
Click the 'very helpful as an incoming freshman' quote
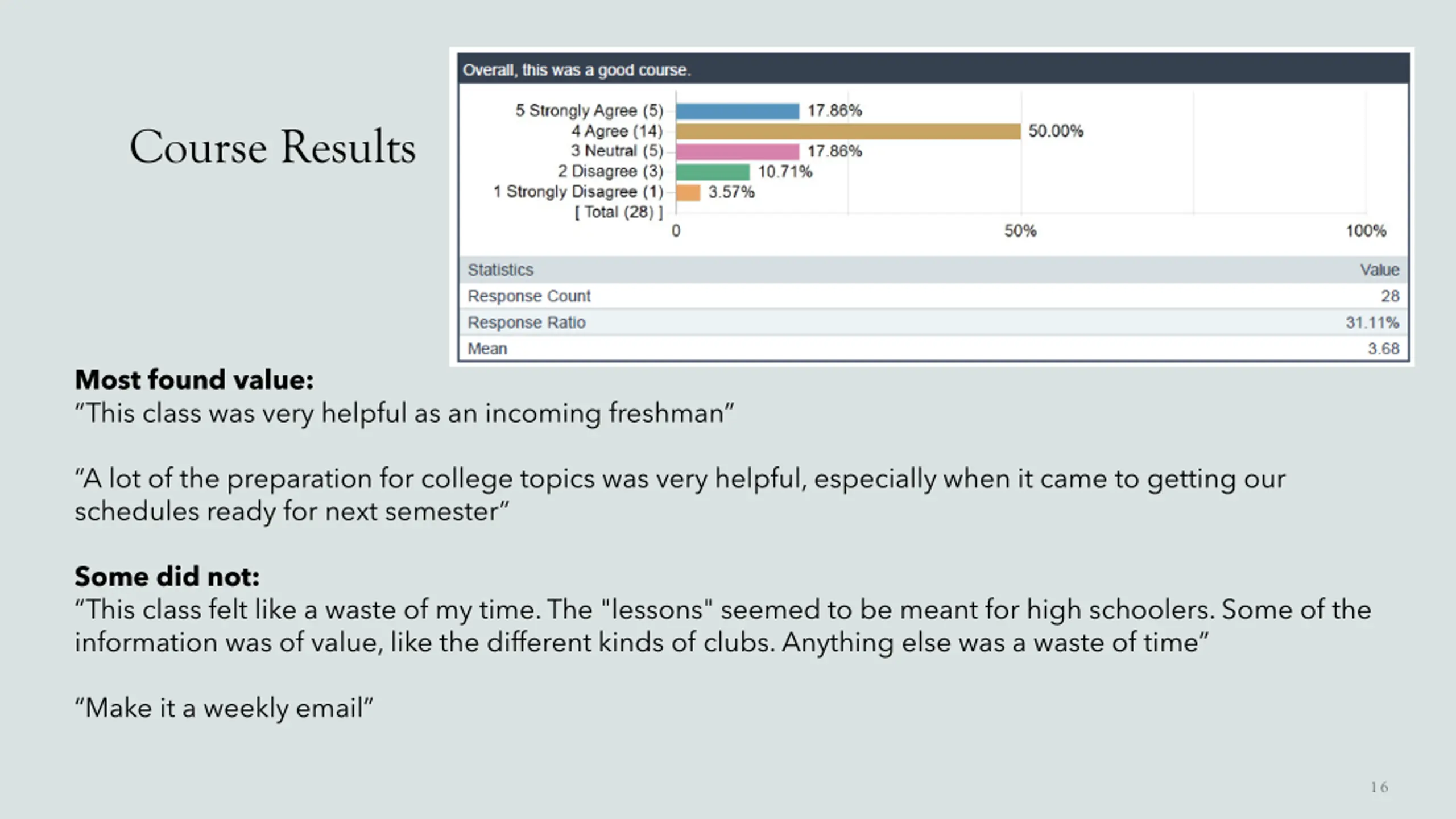[x=404, y=413]
